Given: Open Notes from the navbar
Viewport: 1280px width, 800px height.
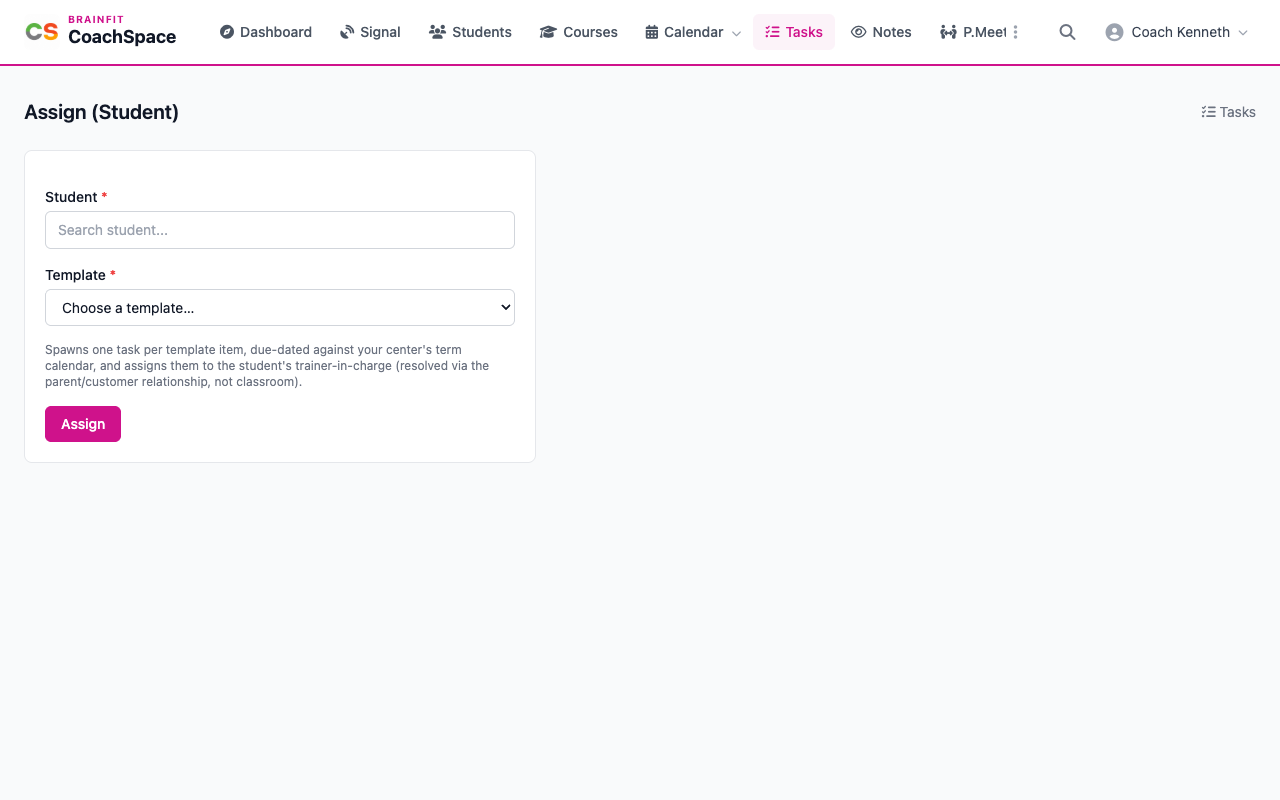Looking at the screenshot, I should point(881,32).
